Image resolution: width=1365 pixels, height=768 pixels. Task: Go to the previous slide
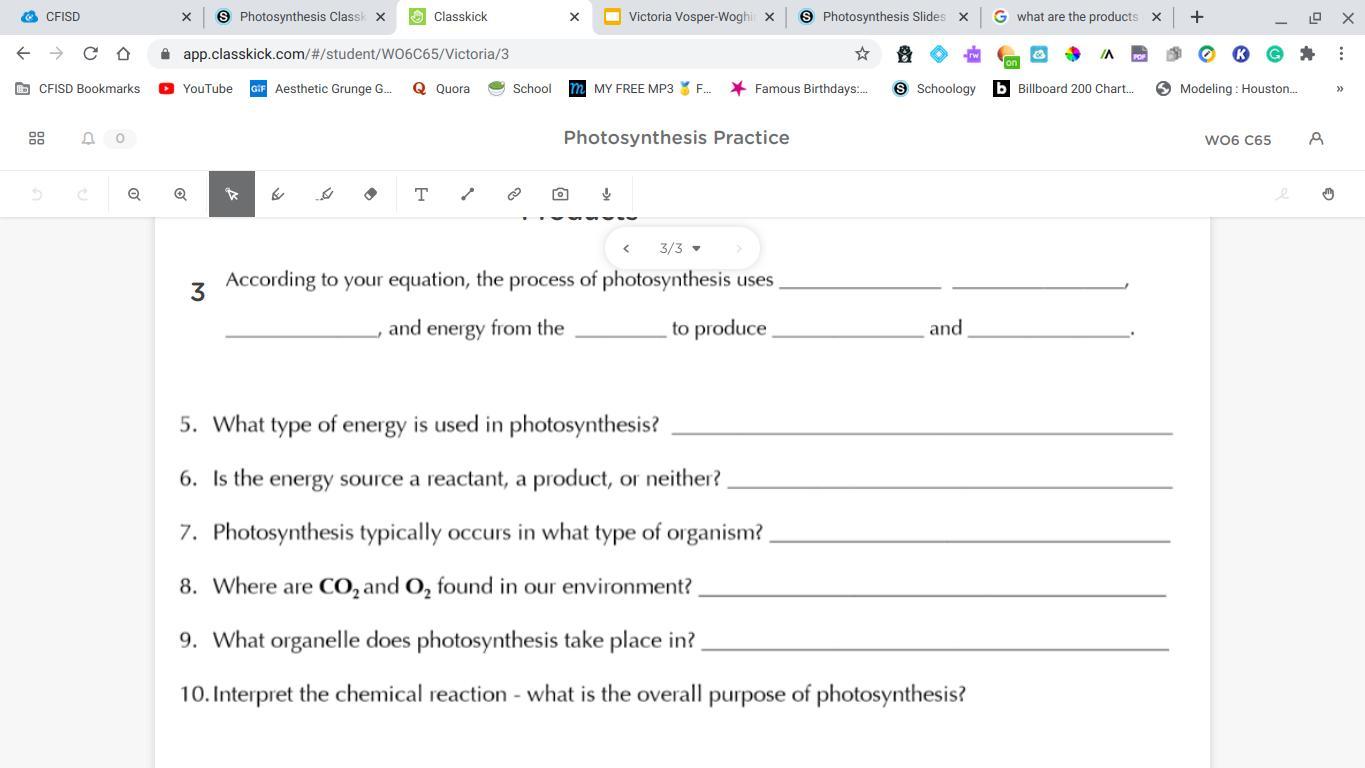(x=626, y=248)
